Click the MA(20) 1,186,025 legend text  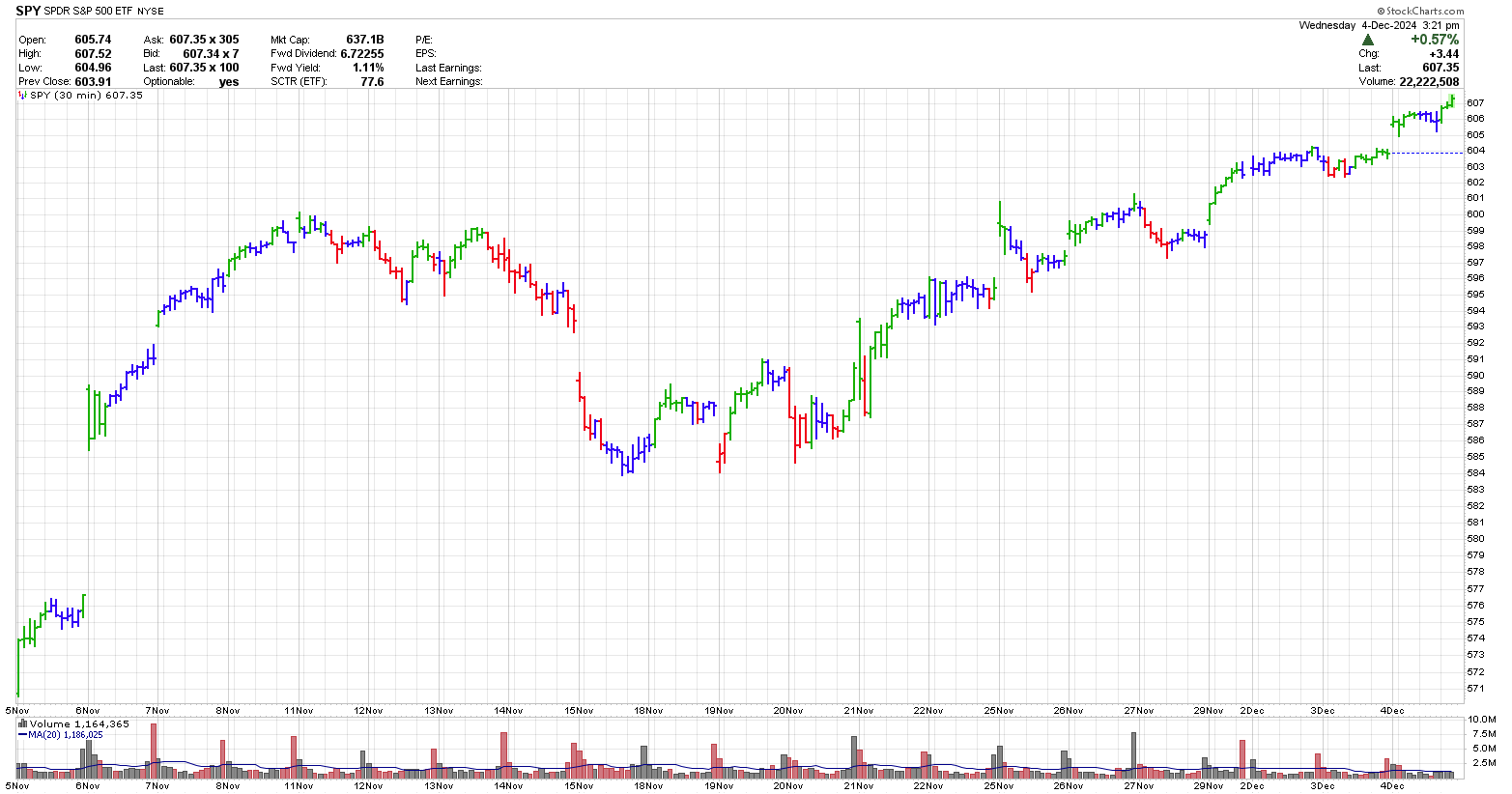[66, 735]
